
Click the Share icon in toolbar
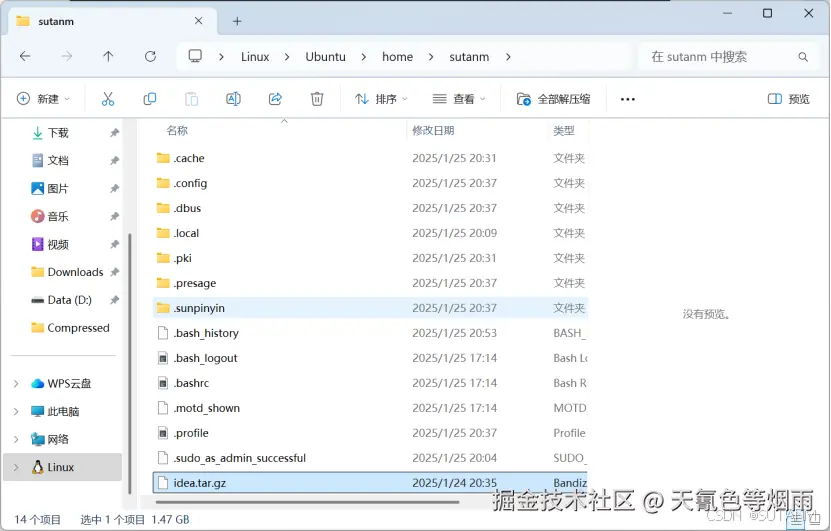275,99
